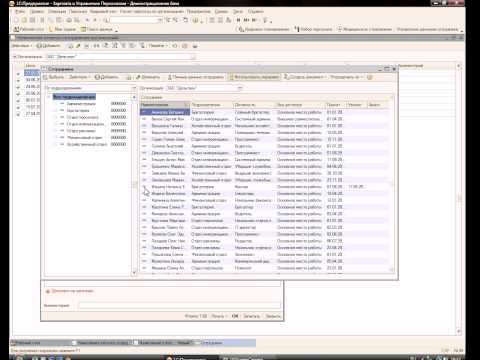
Task: Open the calculator icon in main toolbar
Action: tap(212, 20)
